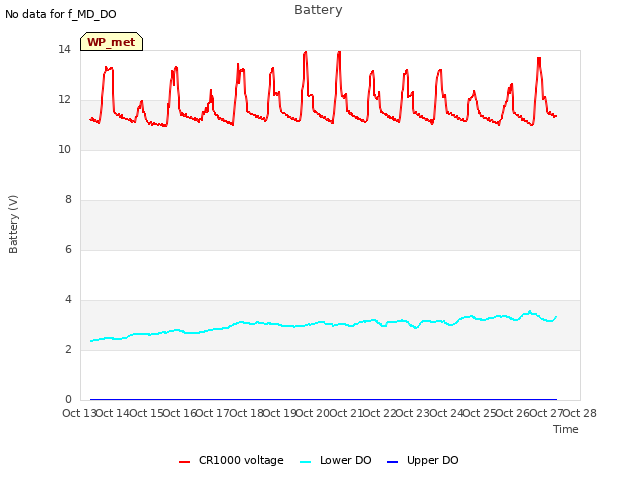Toggle the CR1000 voltage legend entry
The height and width of the screenshot is (480, 640).
click(x=231, y=460)
